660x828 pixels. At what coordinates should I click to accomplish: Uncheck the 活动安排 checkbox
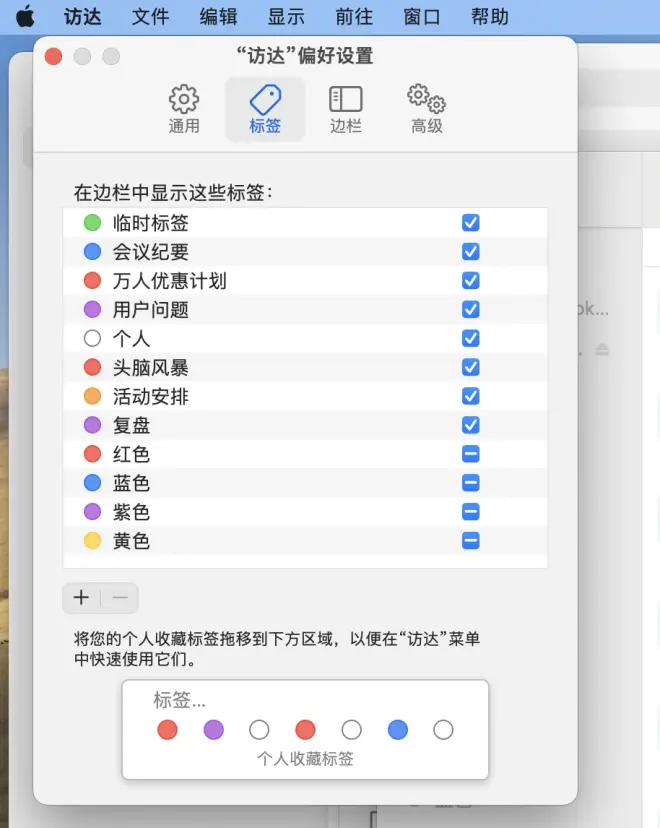click(x=470, y=396)
